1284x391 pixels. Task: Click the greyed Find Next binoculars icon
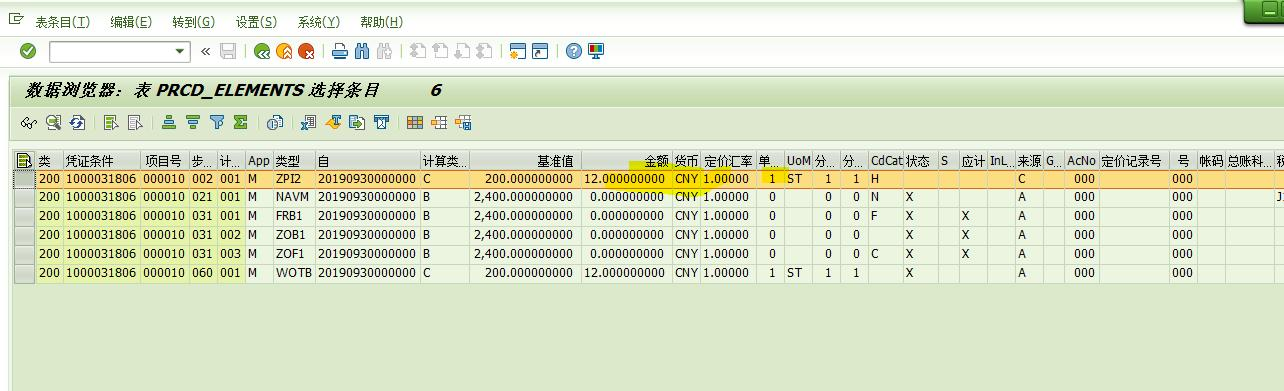384,51
